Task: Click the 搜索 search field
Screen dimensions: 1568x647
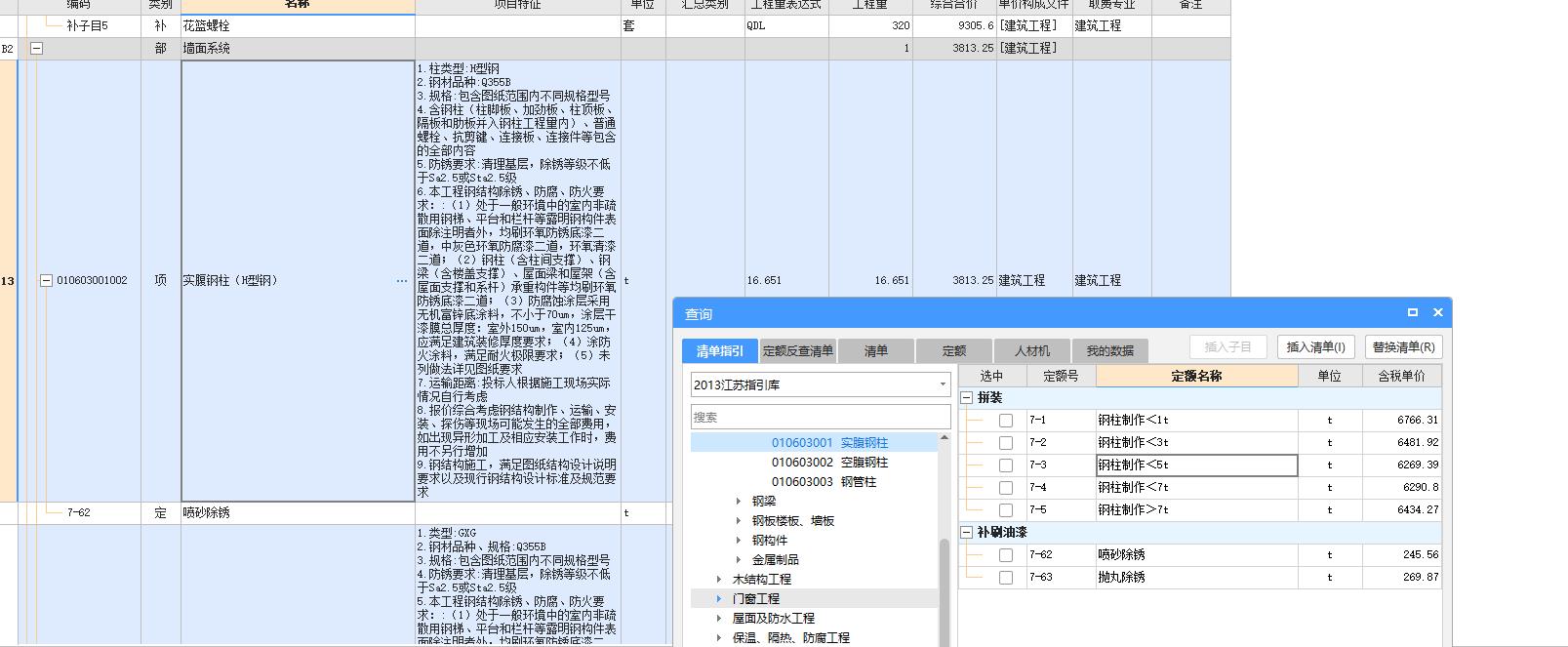Action: click(821, 417)
